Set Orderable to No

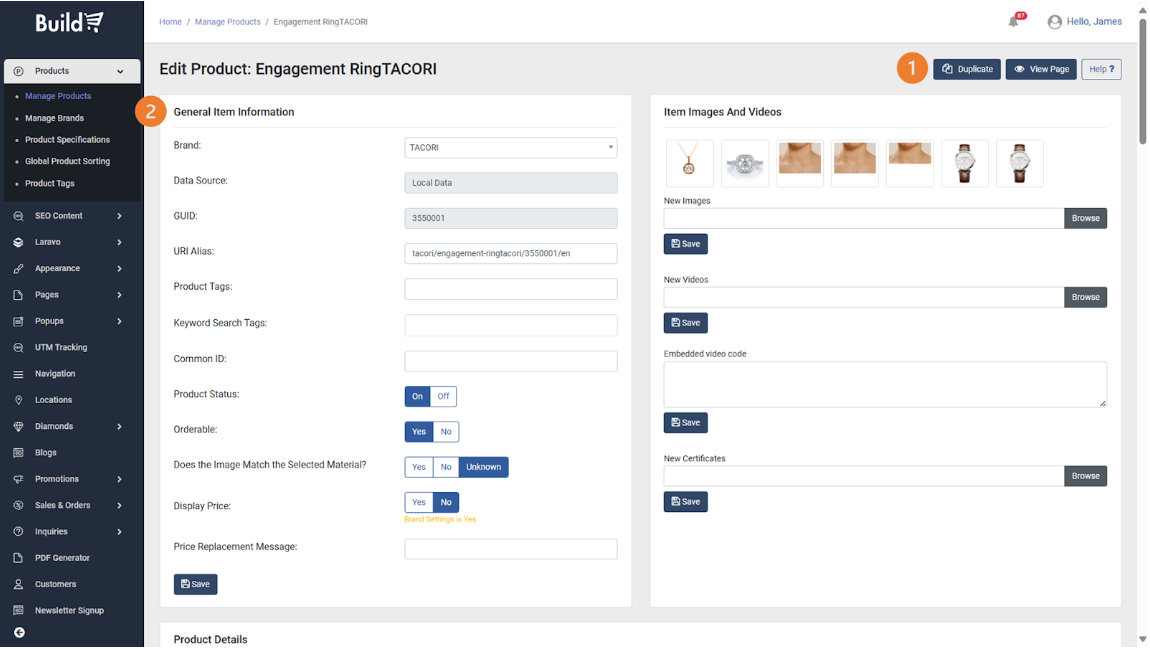pyautogui.click(x=446, y=432)
